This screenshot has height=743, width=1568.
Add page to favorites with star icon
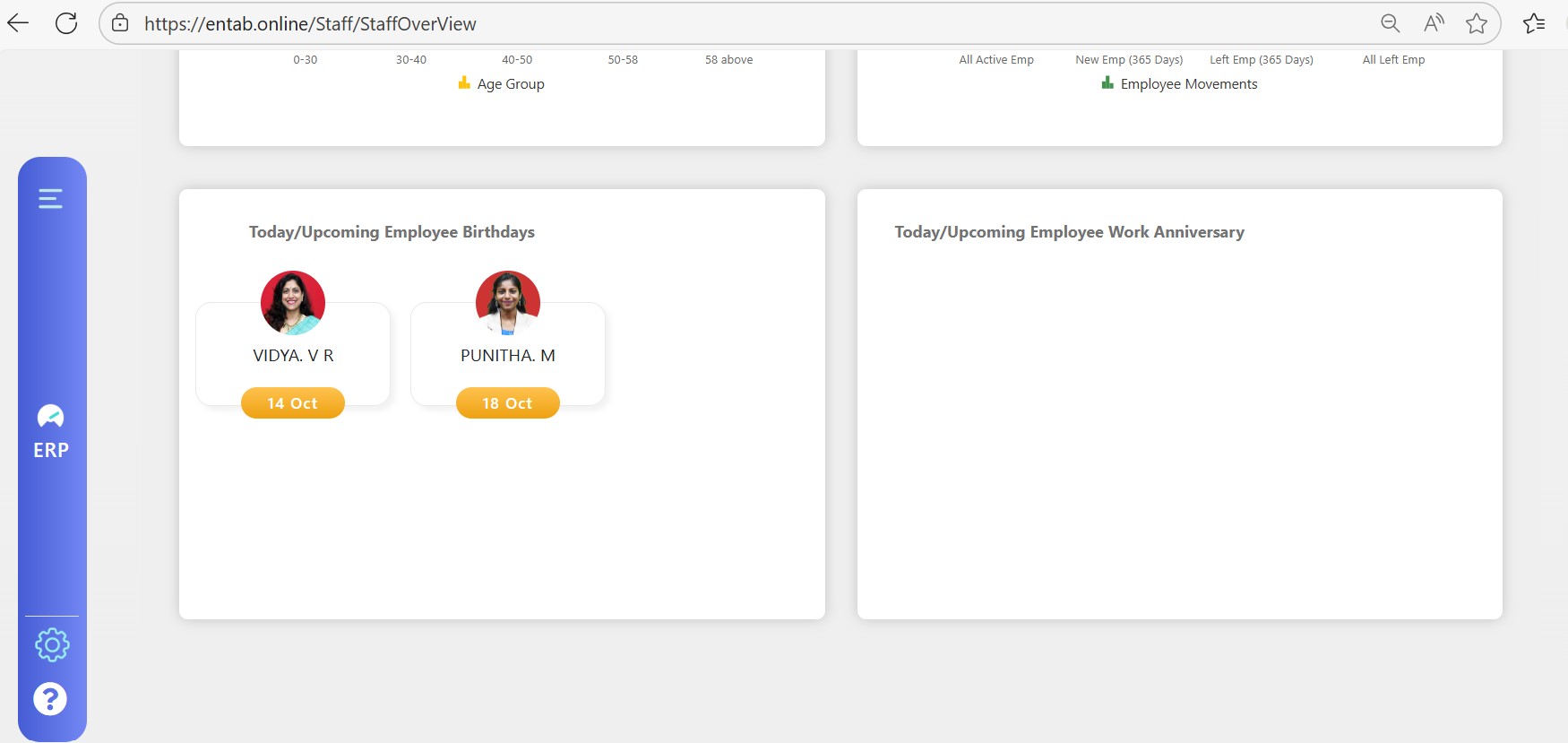[1477, 23]
